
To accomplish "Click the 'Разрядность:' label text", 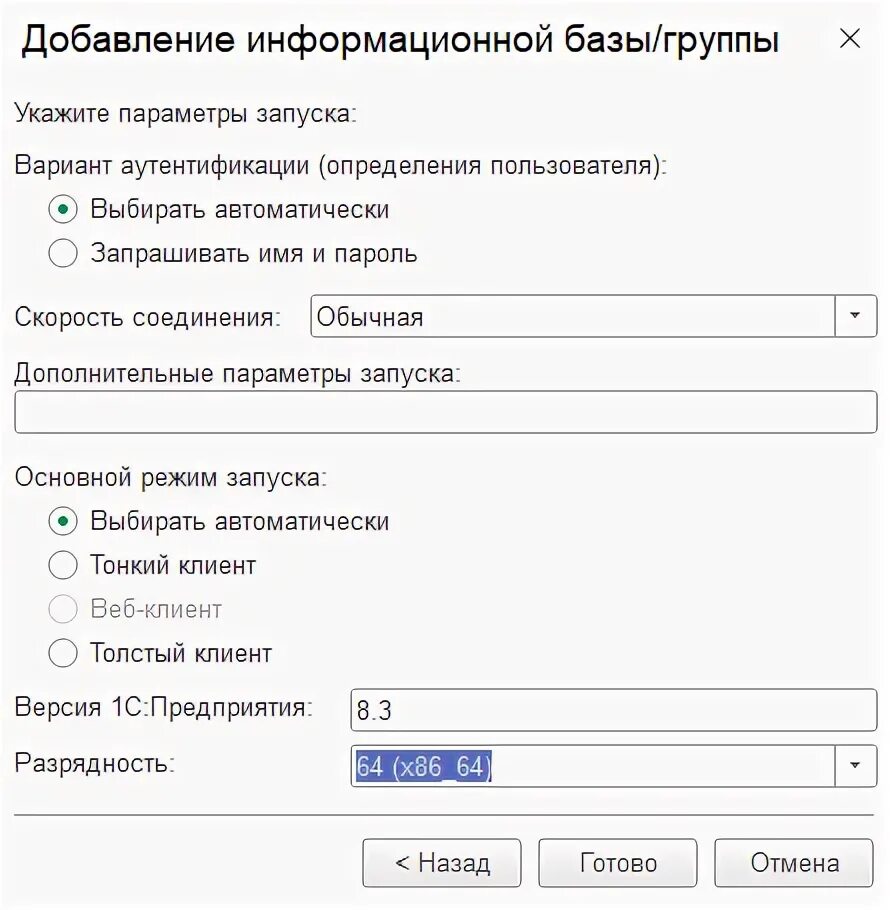I will [95, 764].
